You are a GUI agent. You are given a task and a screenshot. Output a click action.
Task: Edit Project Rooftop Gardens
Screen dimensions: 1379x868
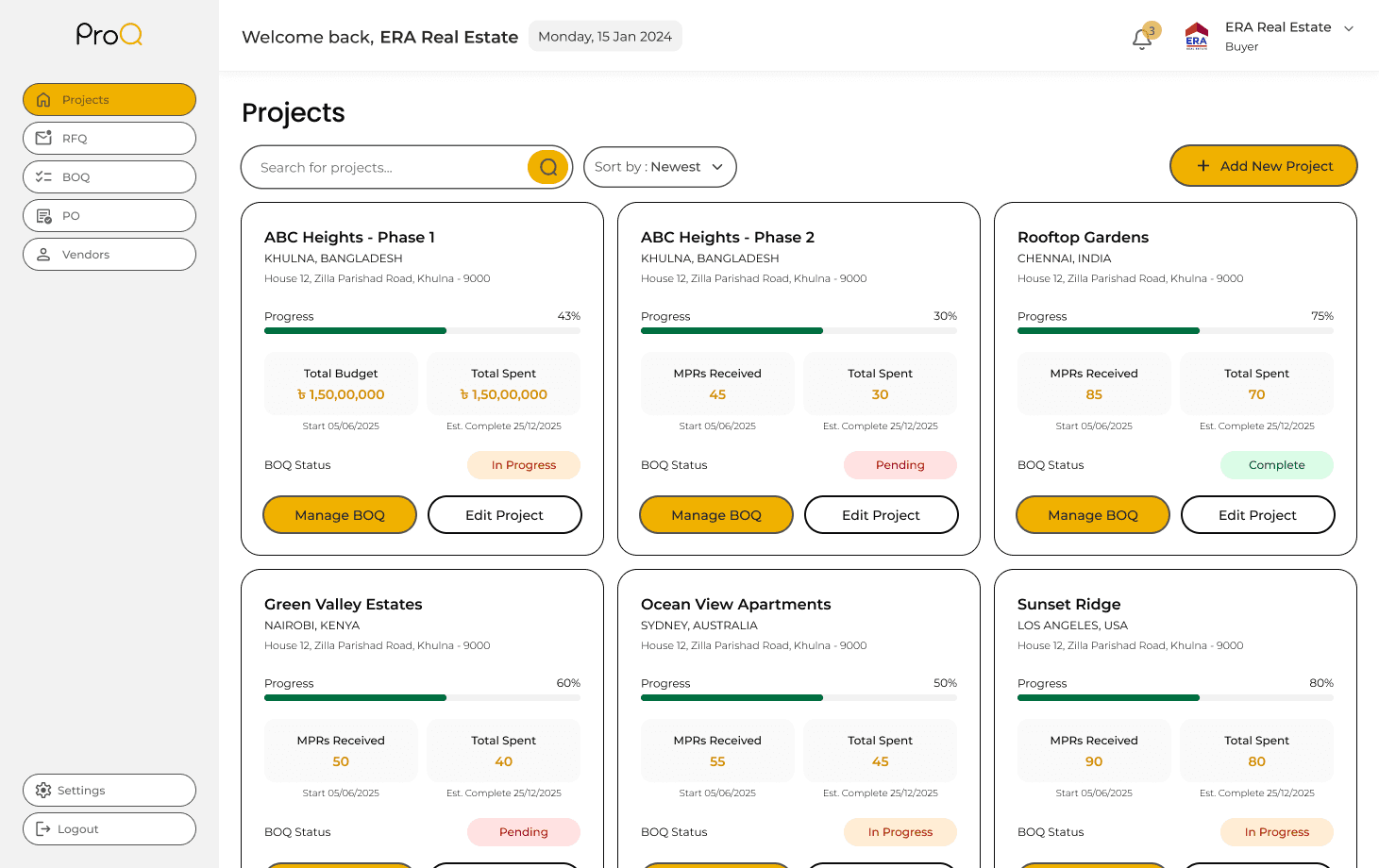tap(1258, 515)
